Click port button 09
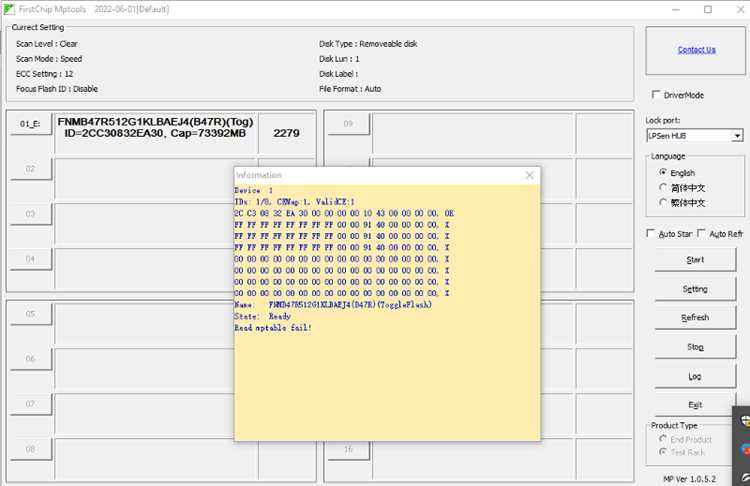The image size is (750, 486). [x=349, y=124]
